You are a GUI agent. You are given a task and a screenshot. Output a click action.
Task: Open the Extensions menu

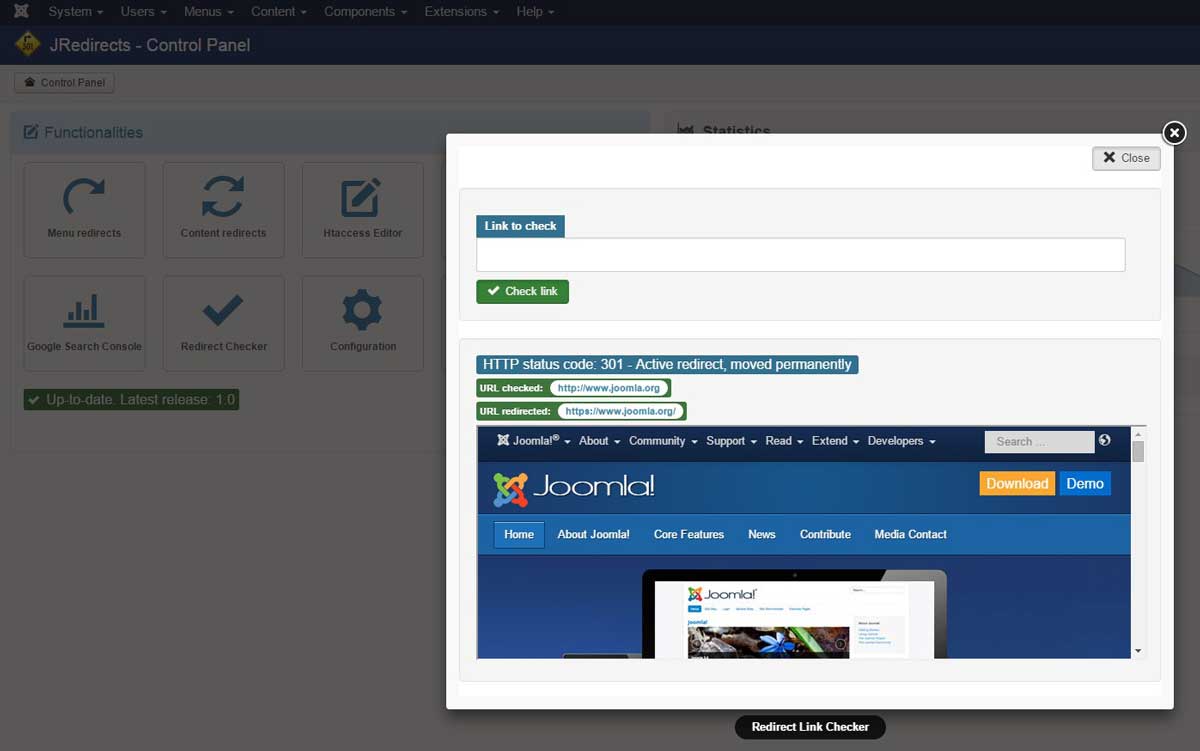click(462, 12)
